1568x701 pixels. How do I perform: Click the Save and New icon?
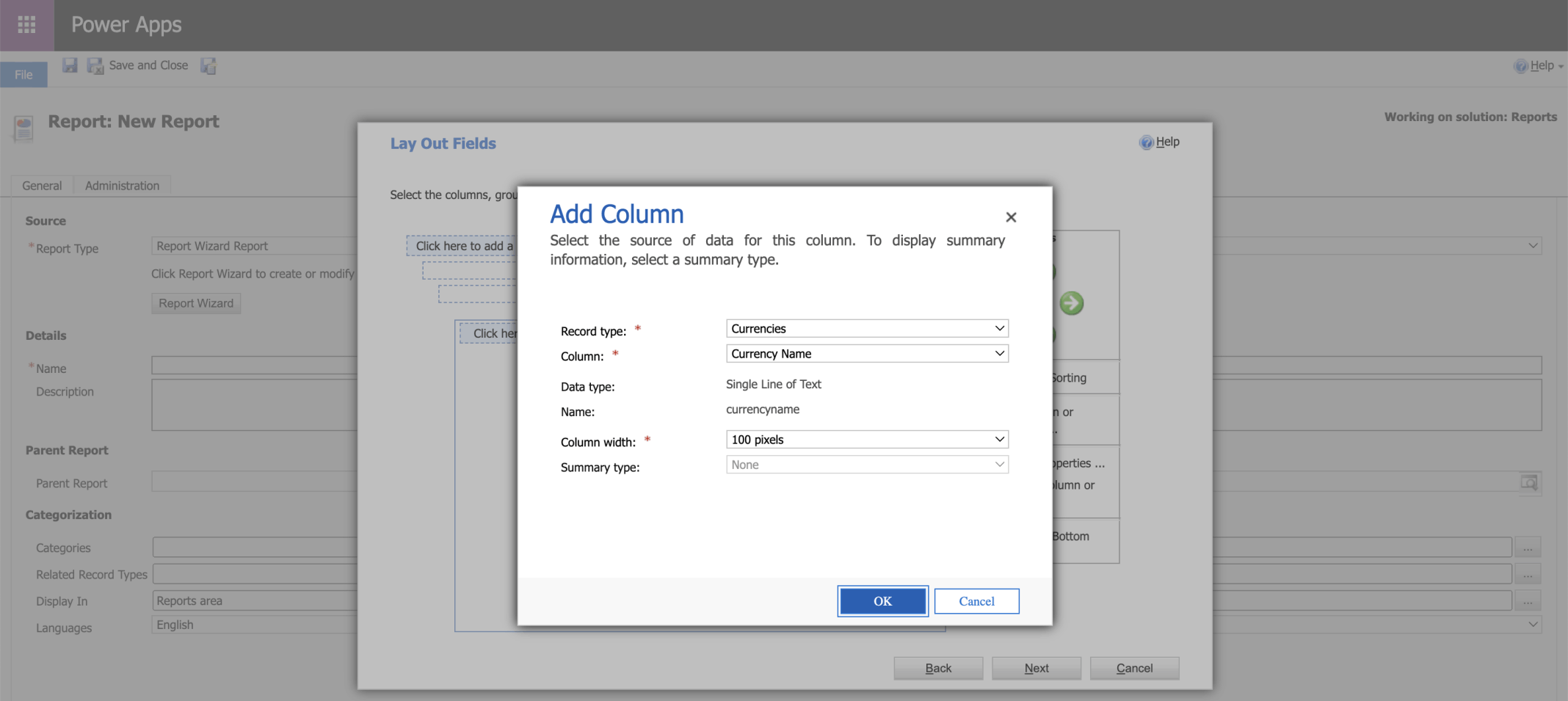tap(208, 66)
